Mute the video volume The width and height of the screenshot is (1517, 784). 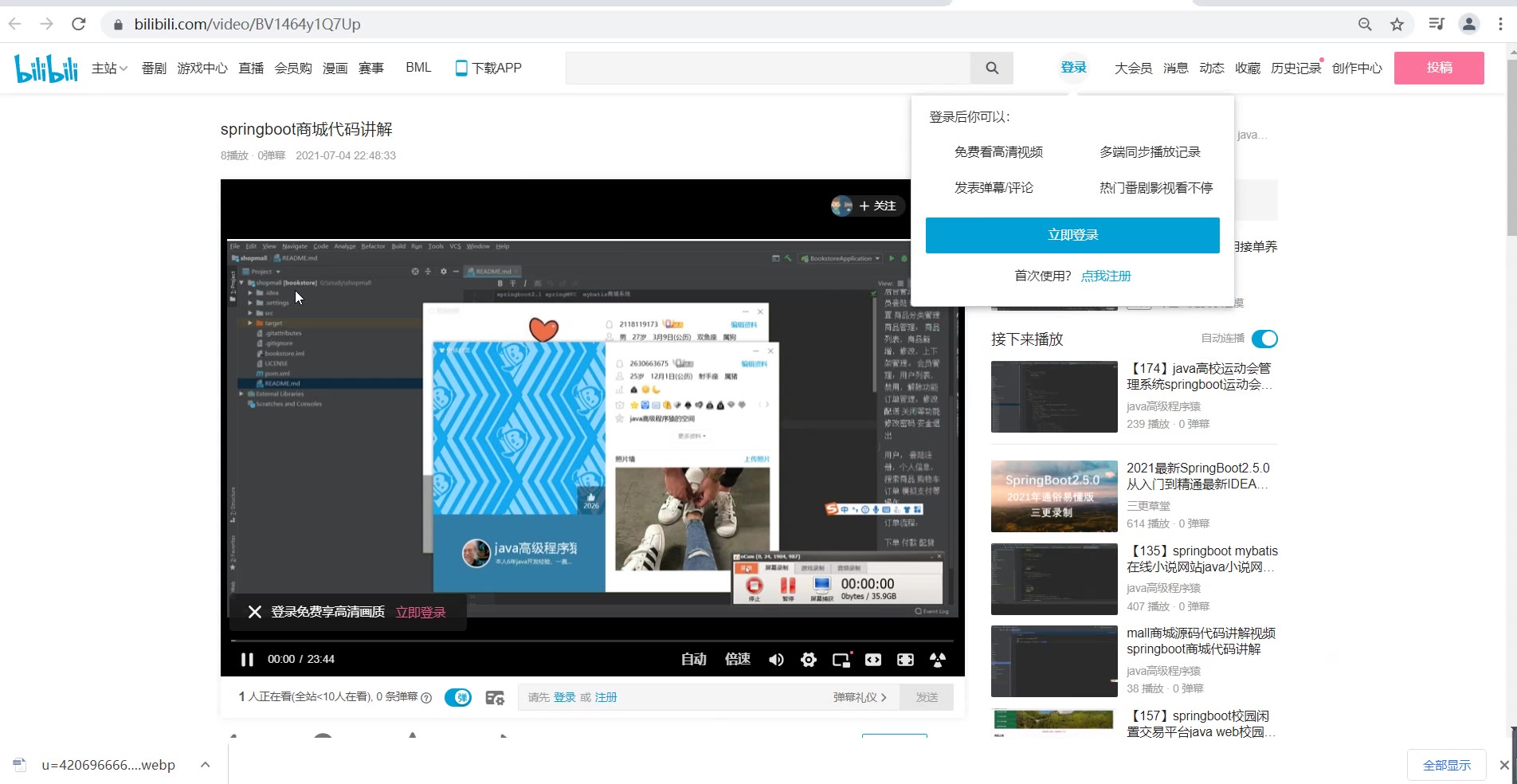click(x=776, y=660)
